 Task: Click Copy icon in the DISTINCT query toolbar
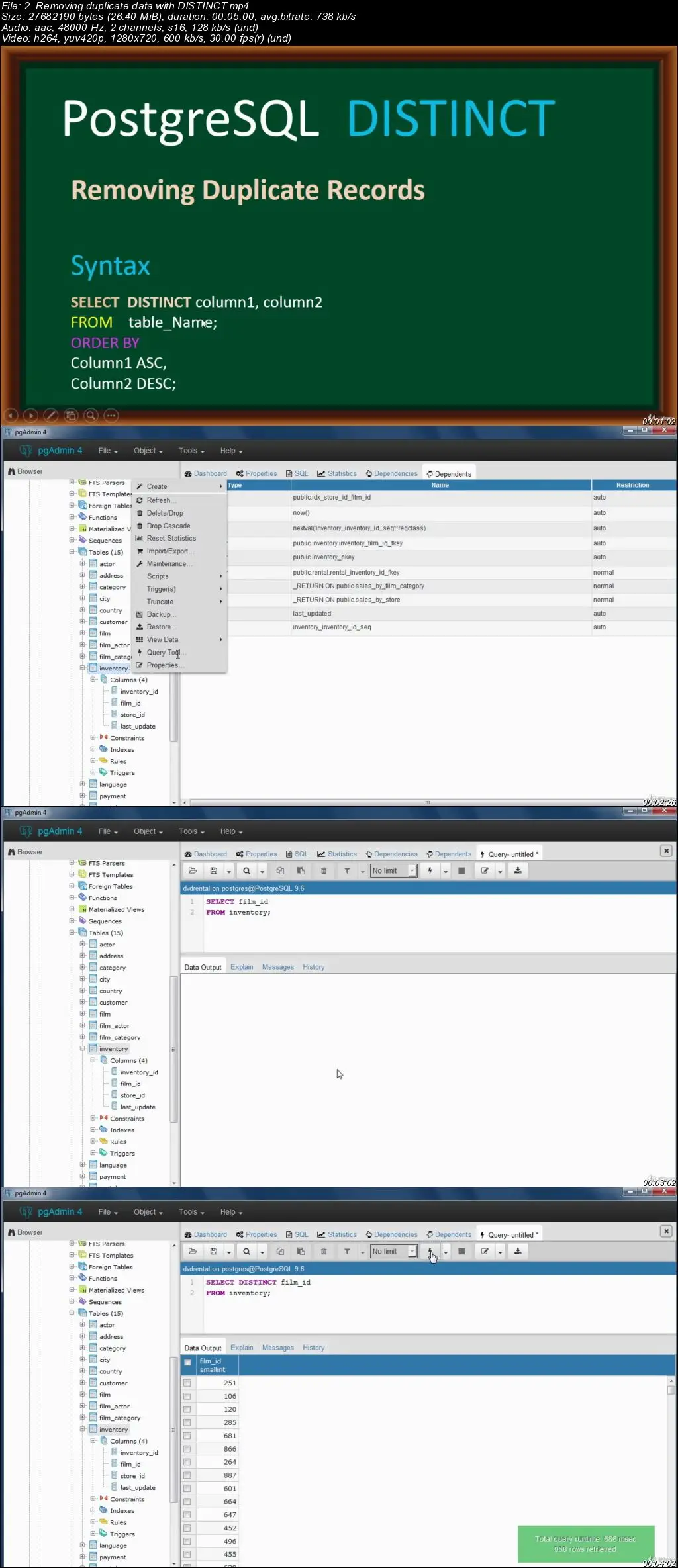[x=280, y=1251]
